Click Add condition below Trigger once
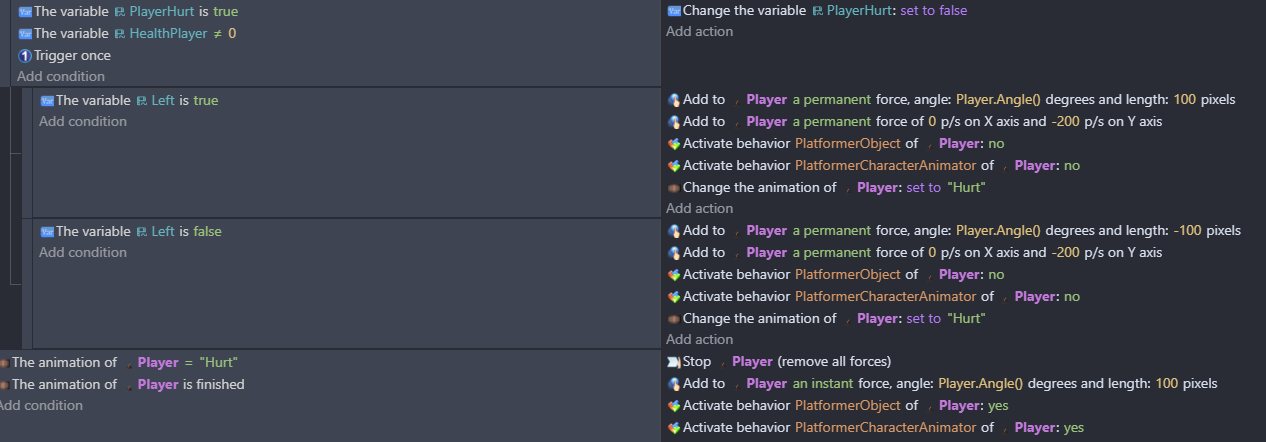1266x442 pixels. click(61, 77)
